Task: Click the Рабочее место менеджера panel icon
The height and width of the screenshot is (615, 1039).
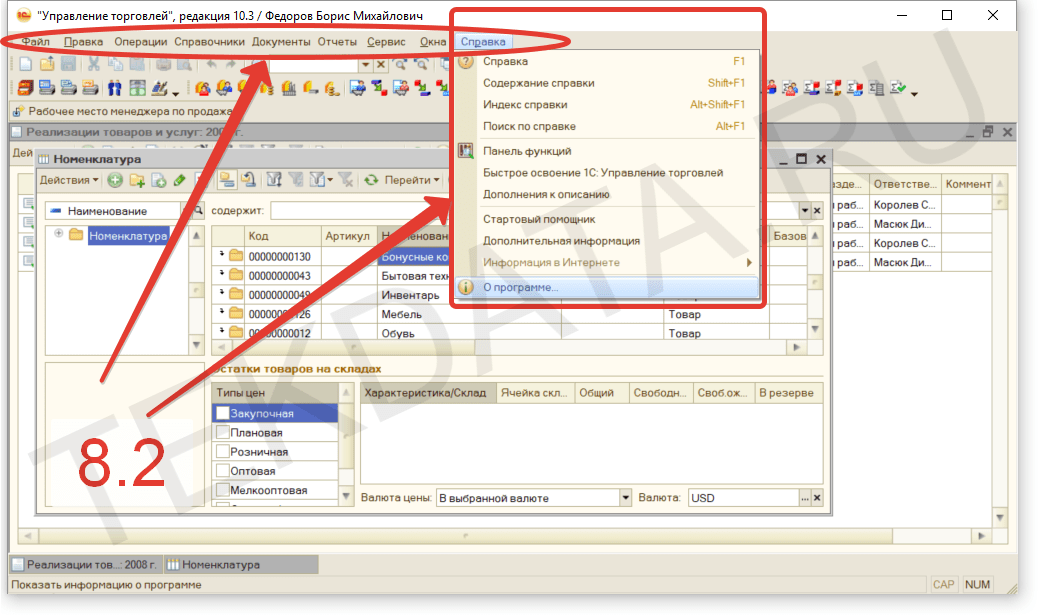Action: [18, 111]
